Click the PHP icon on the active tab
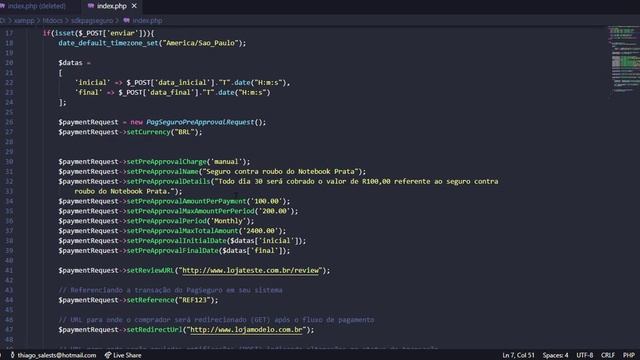This screenshot has height=360, width=640. point(91,6)
